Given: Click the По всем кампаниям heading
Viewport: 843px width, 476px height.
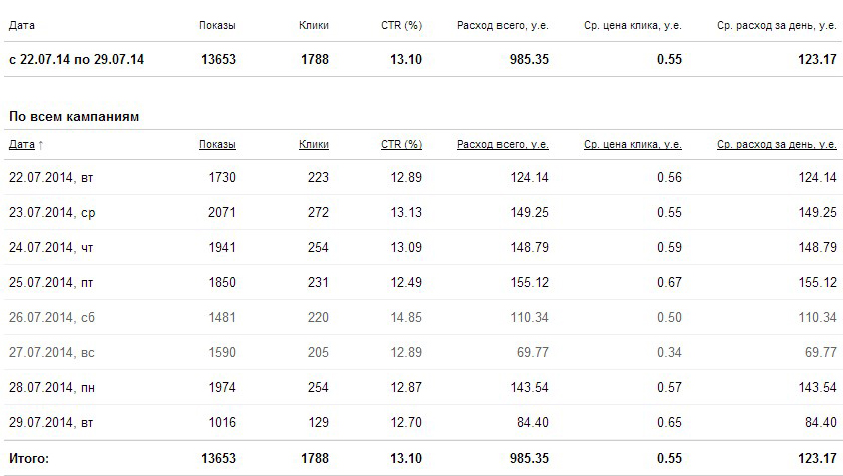Looking at the screenshot, I should point(74,117).
